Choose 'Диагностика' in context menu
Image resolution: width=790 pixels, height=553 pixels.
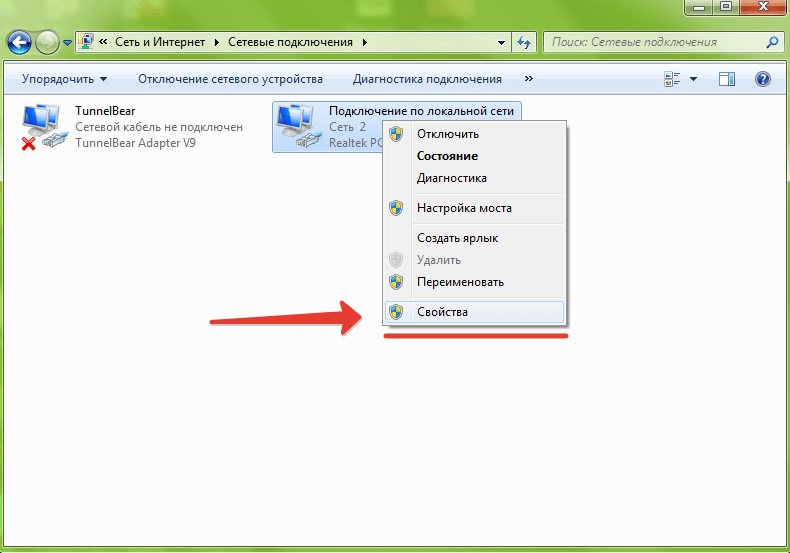pyautogui.click(x=474, y=178)
